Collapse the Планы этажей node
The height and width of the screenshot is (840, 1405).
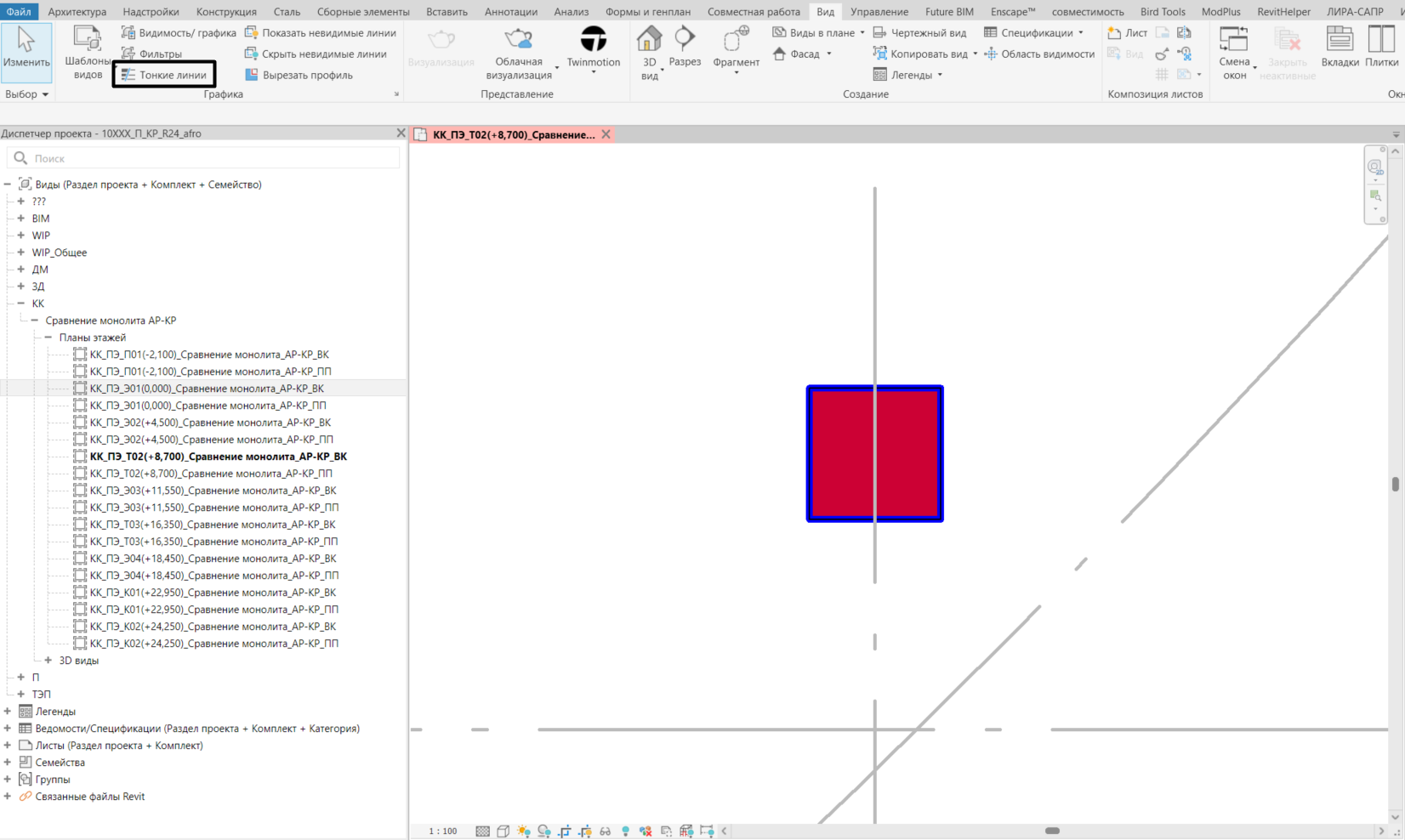point(48,338)
